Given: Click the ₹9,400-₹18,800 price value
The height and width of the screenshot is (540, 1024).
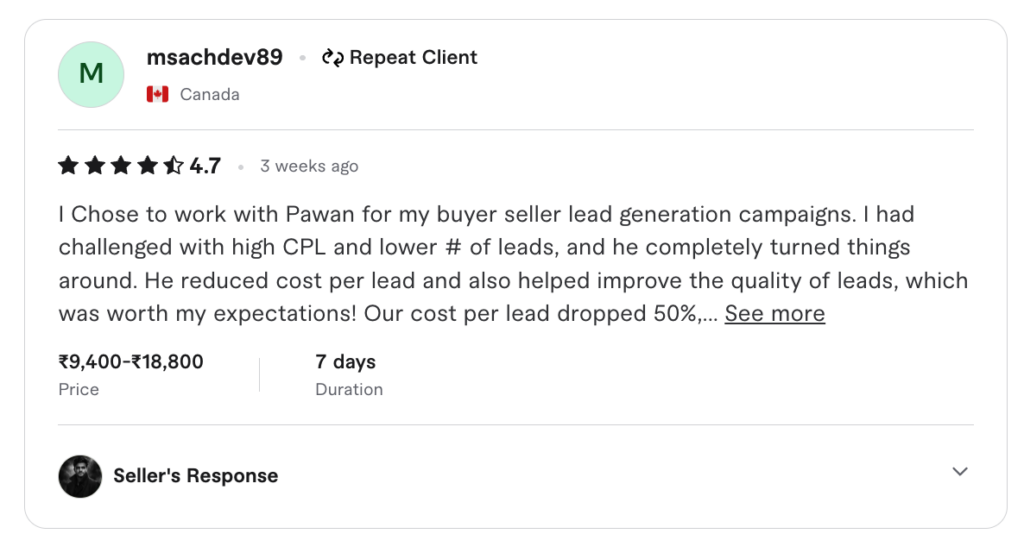Looking at the screenshot, I should [x=131, y=362].
